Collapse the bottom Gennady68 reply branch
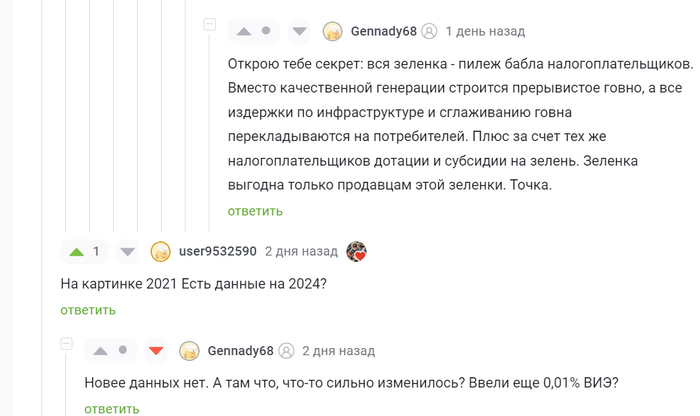 (66, 343)
